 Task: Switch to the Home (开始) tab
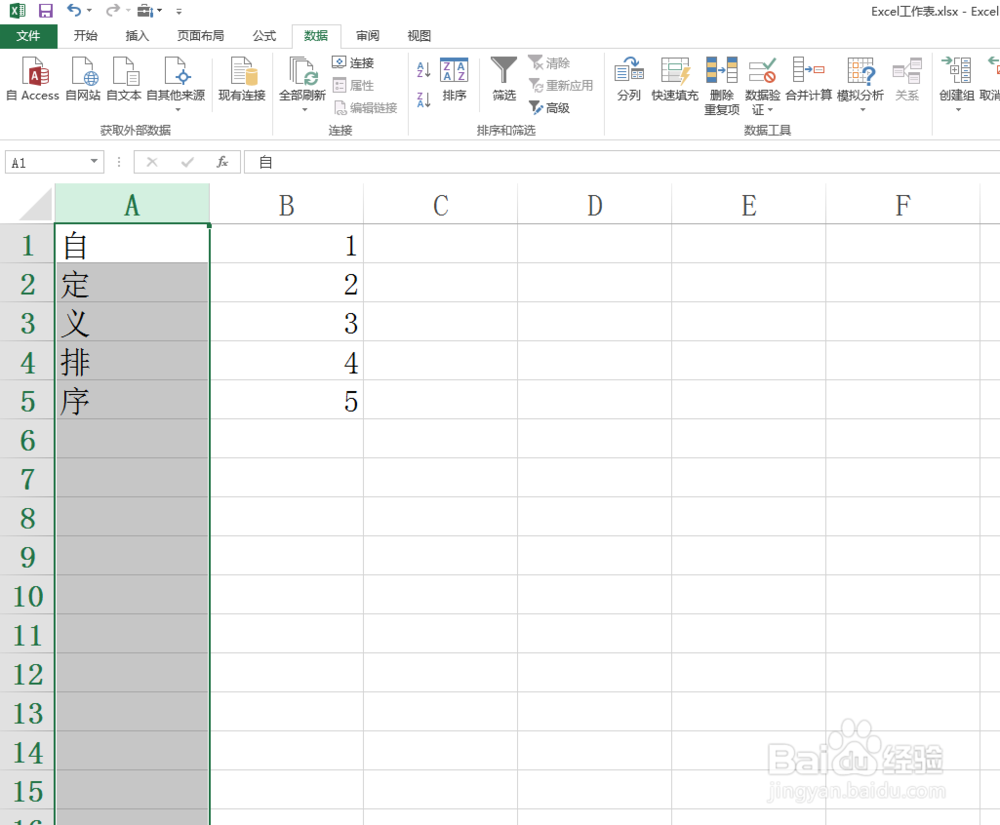(x=85, y=36)
